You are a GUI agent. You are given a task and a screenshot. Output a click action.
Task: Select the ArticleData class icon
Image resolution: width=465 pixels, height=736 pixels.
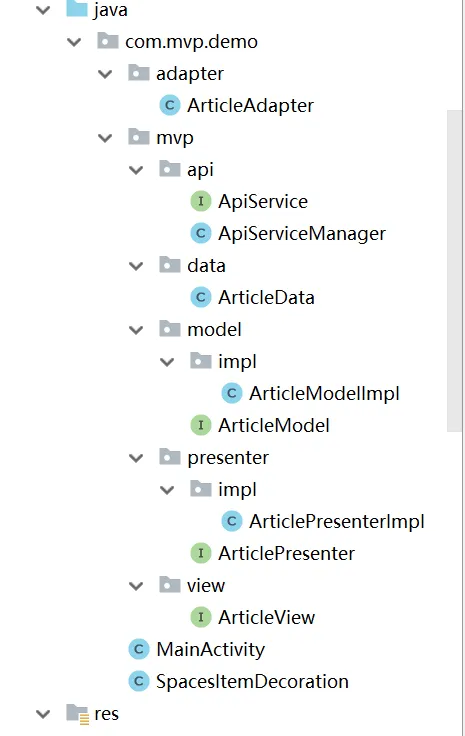[201, 297]
